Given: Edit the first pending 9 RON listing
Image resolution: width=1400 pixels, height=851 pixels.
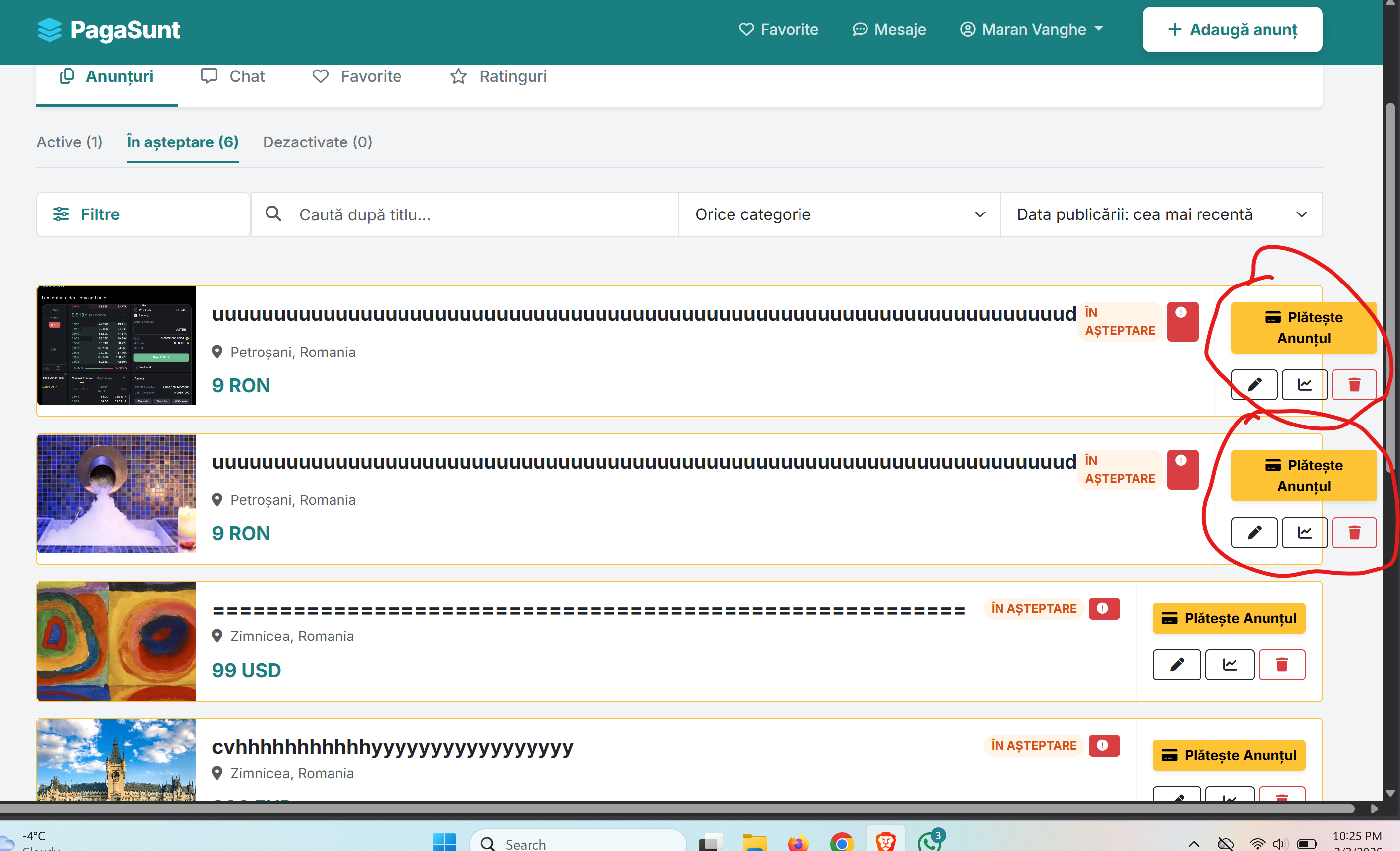Looking at the screenshot, I should (x=1254, y=384).
